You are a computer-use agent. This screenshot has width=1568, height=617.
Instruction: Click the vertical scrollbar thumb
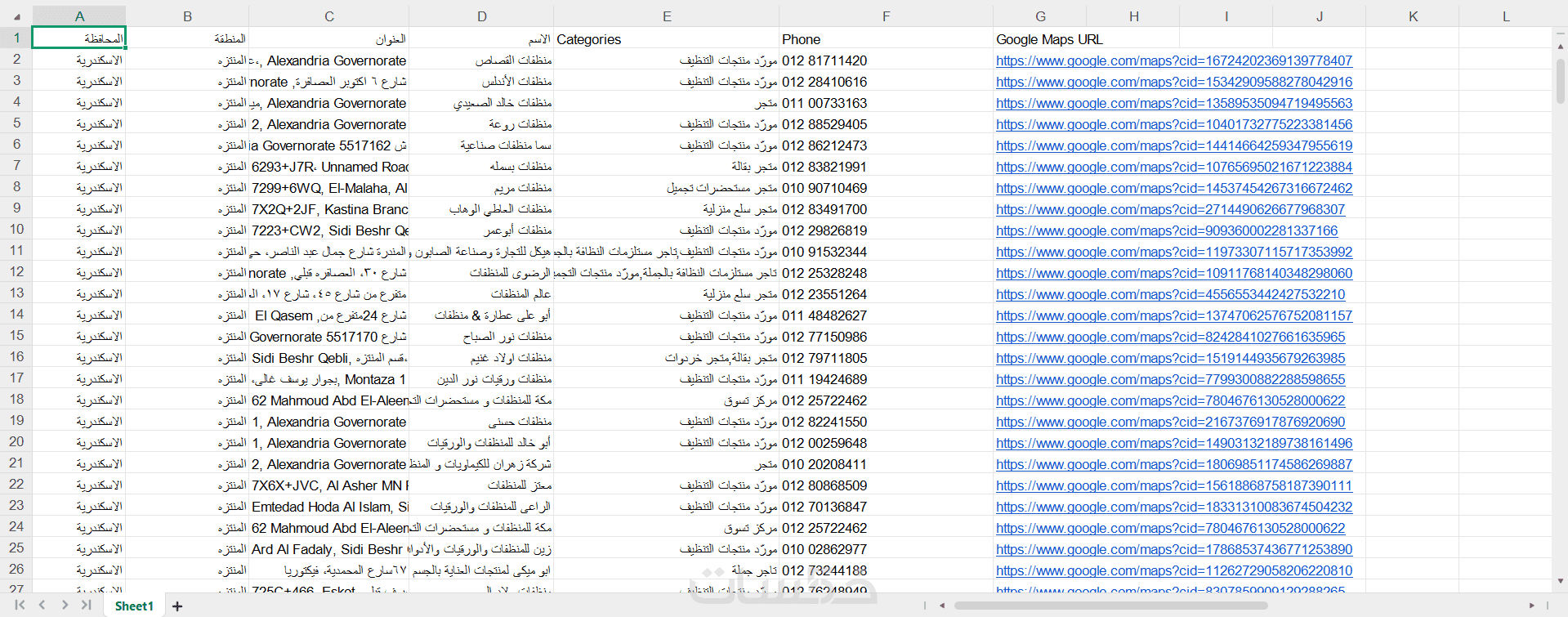(x=1560, y=82)
